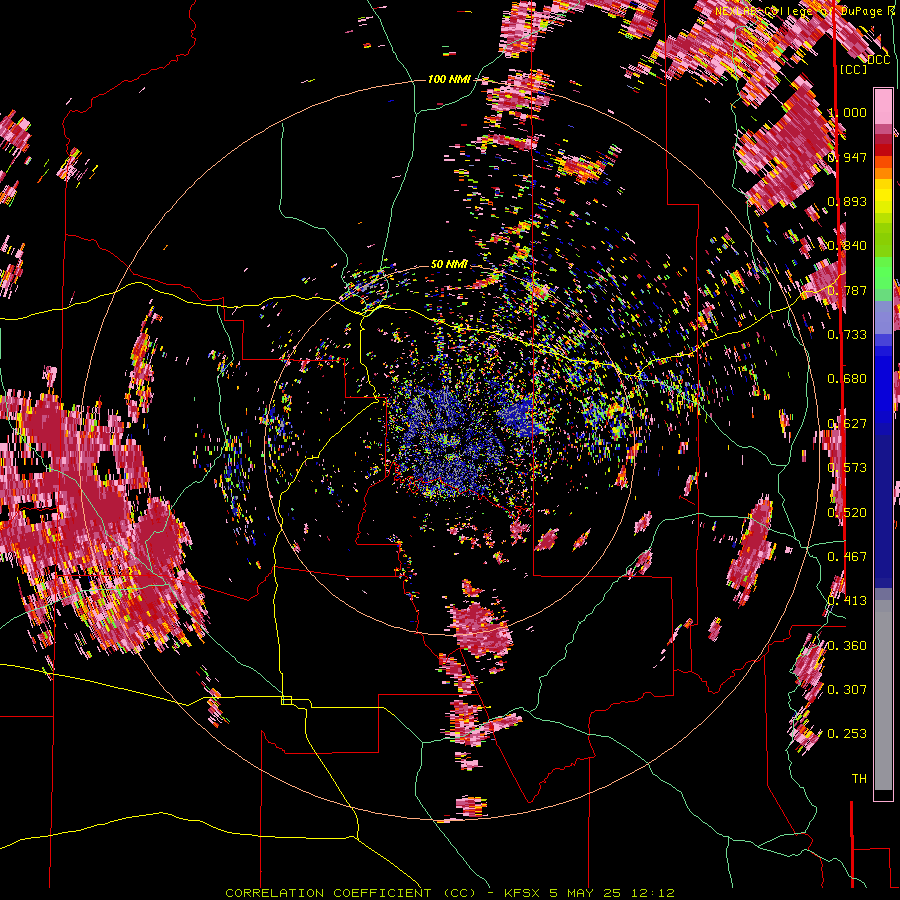
Task: Click the 0.840 scale value
Action: pyautogui.click(x=847, y=246)
